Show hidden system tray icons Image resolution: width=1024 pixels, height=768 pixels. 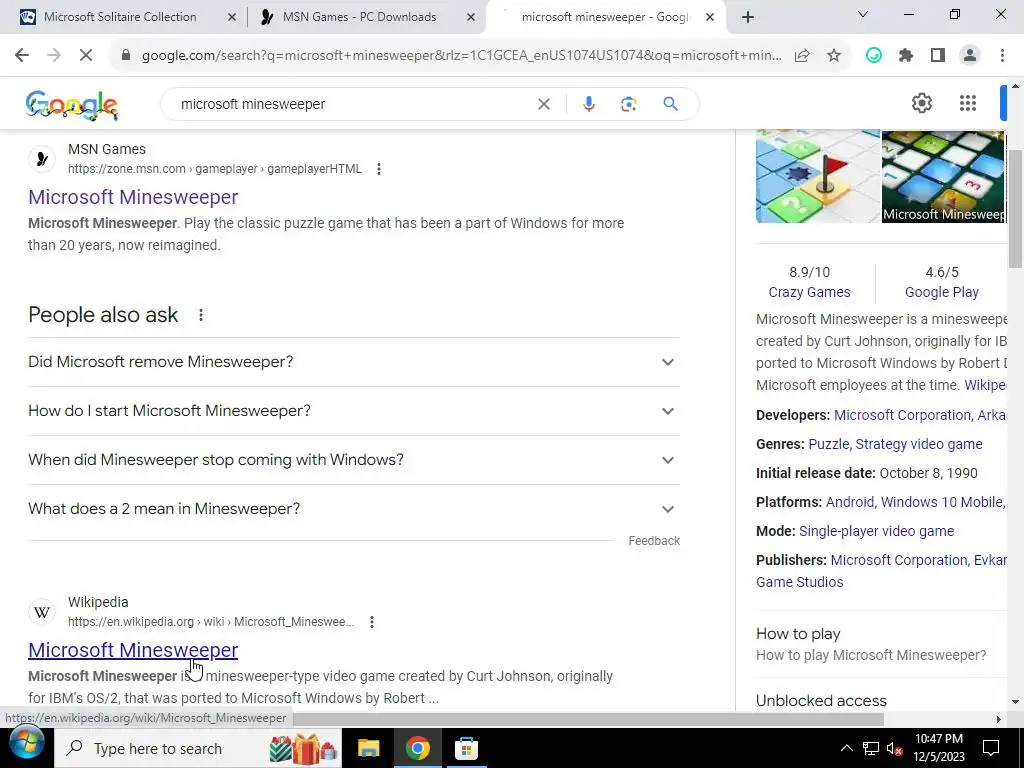pyautogui.click(x=846, y=748)
